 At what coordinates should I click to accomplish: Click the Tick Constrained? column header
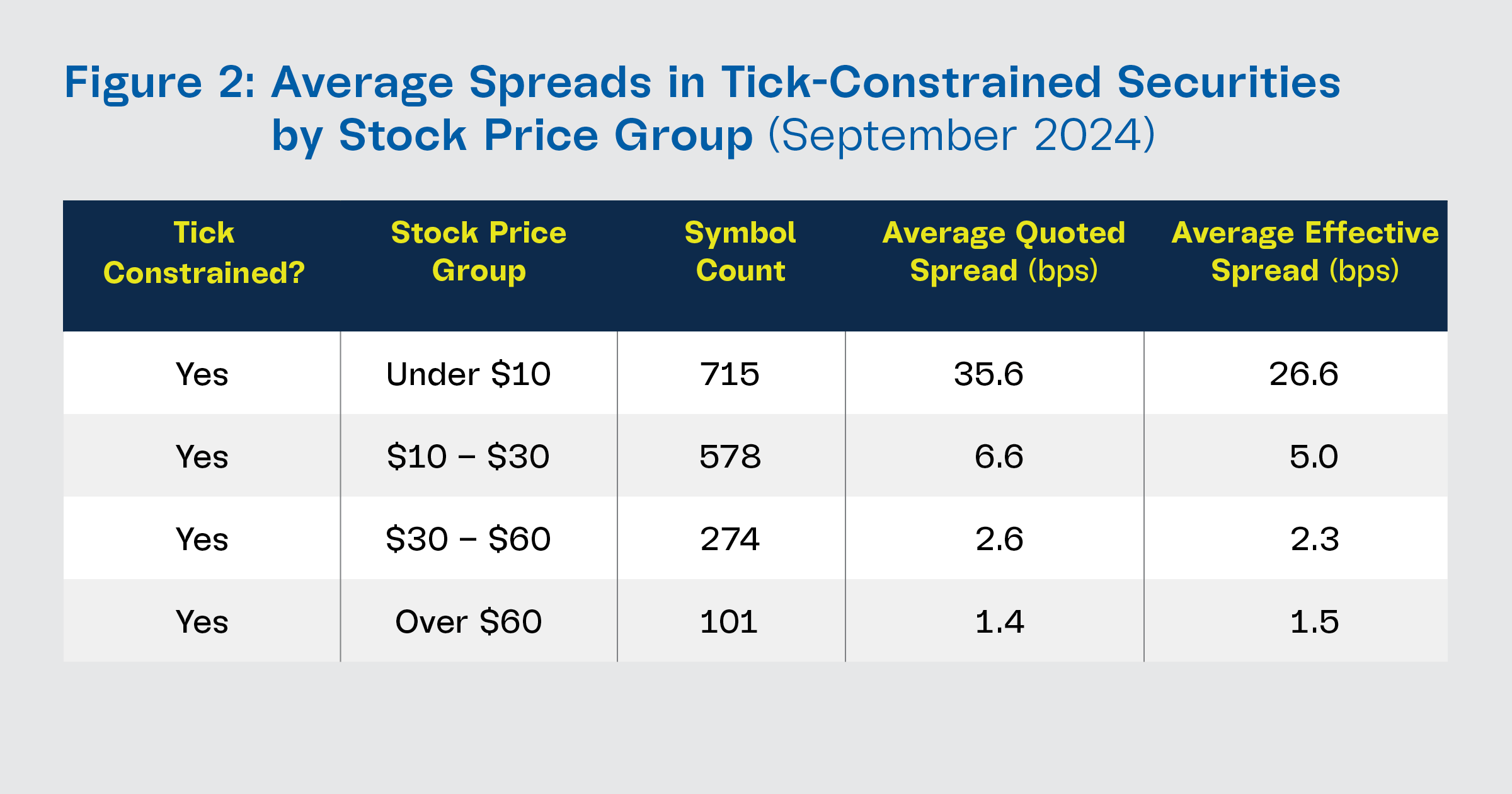coord(203,253)
